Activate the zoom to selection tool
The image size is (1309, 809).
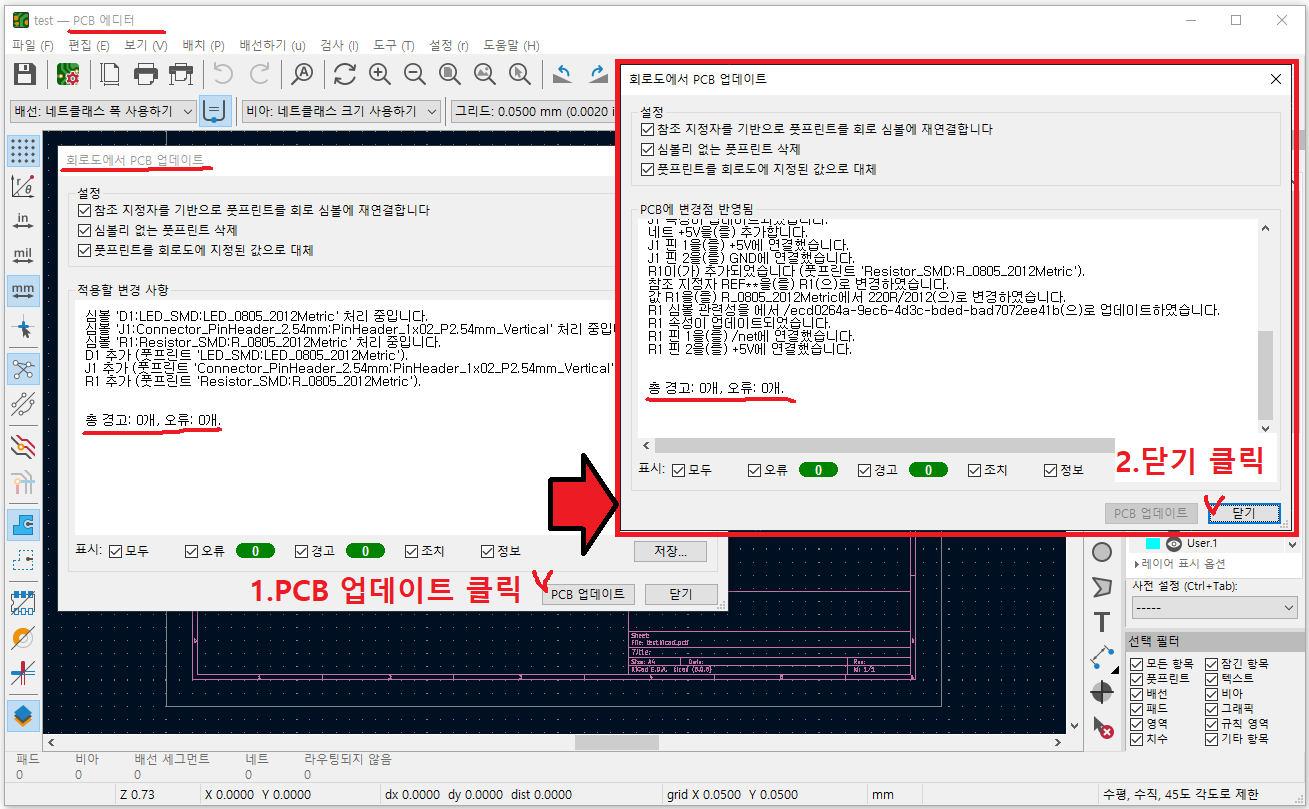[520, 74]
